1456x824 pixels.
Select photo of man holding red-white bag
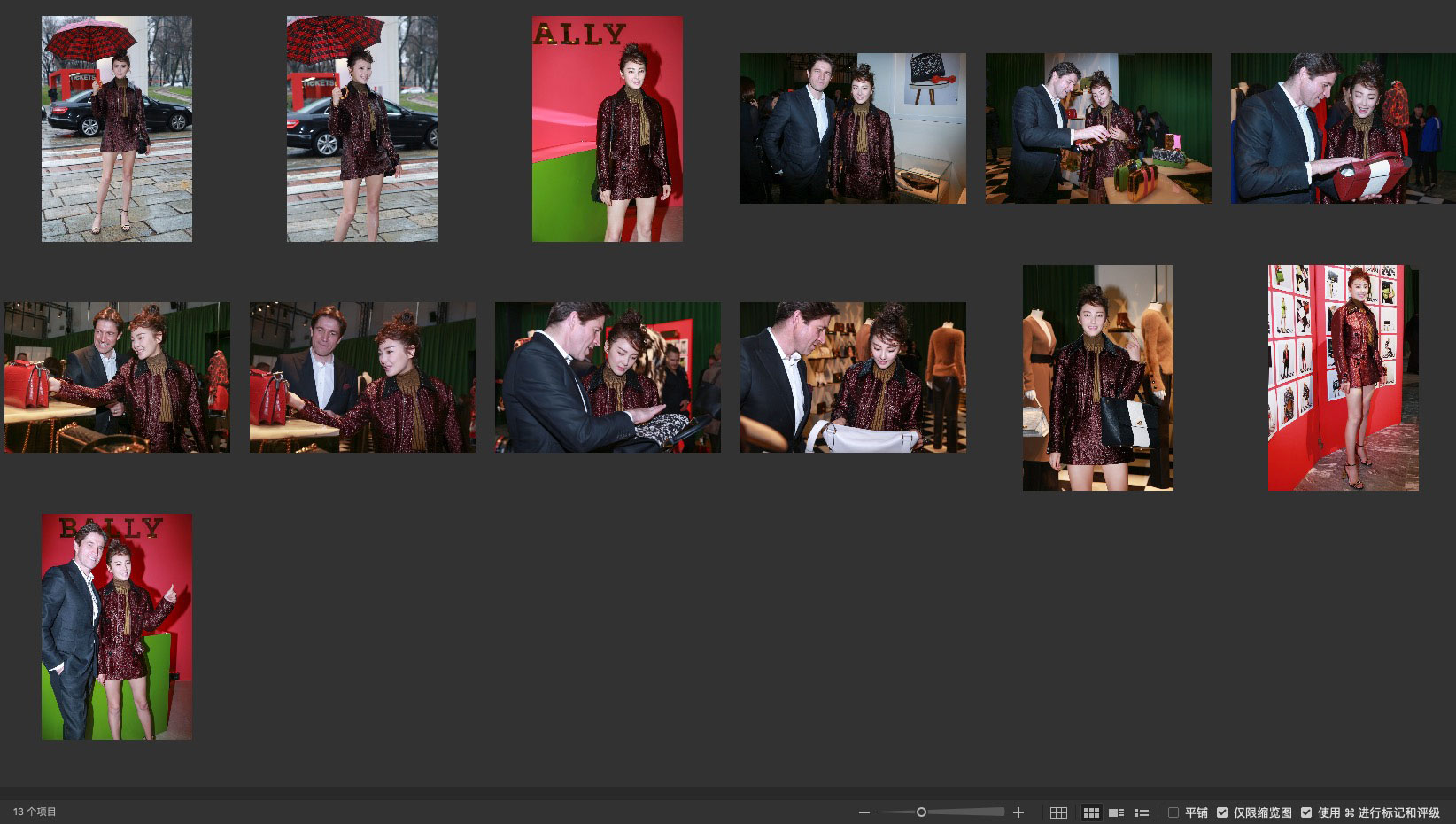pyautogui.click(x=1343, y=128)
